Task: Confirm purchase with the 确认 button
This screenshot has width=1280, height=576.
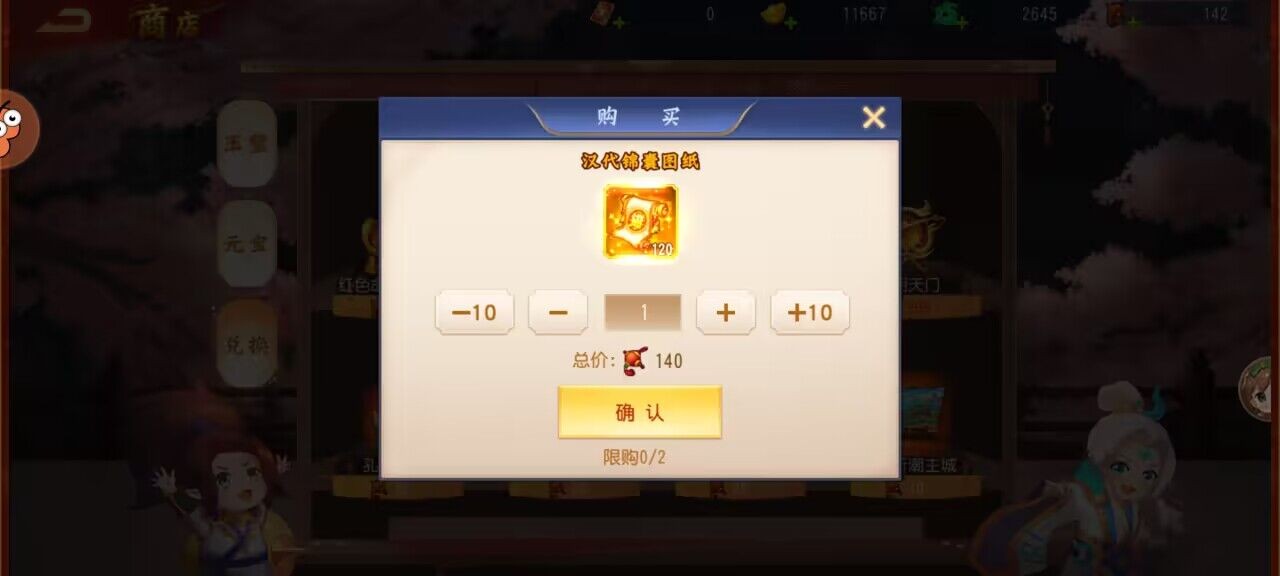Action: coord(640,412)
